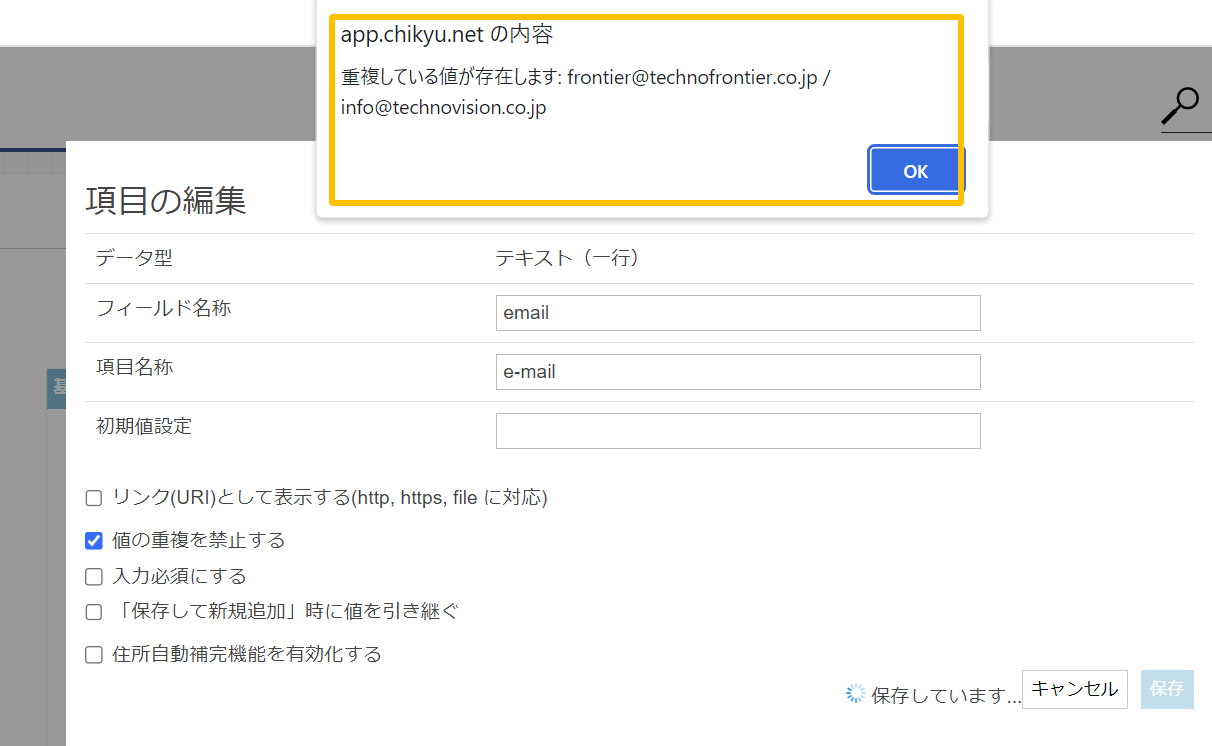Click the alert title app.chikyu.net の内容
Viewport: 1212px width, 746px height.
[447, 35]
